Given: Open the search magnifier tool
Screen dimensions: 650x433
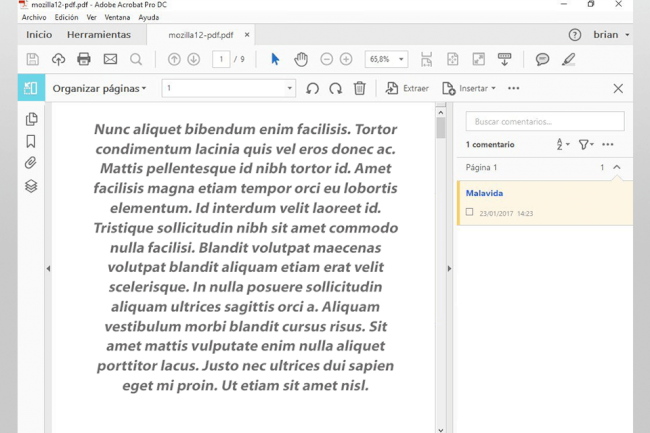Looking at the screenshot, I should (136, 60).
